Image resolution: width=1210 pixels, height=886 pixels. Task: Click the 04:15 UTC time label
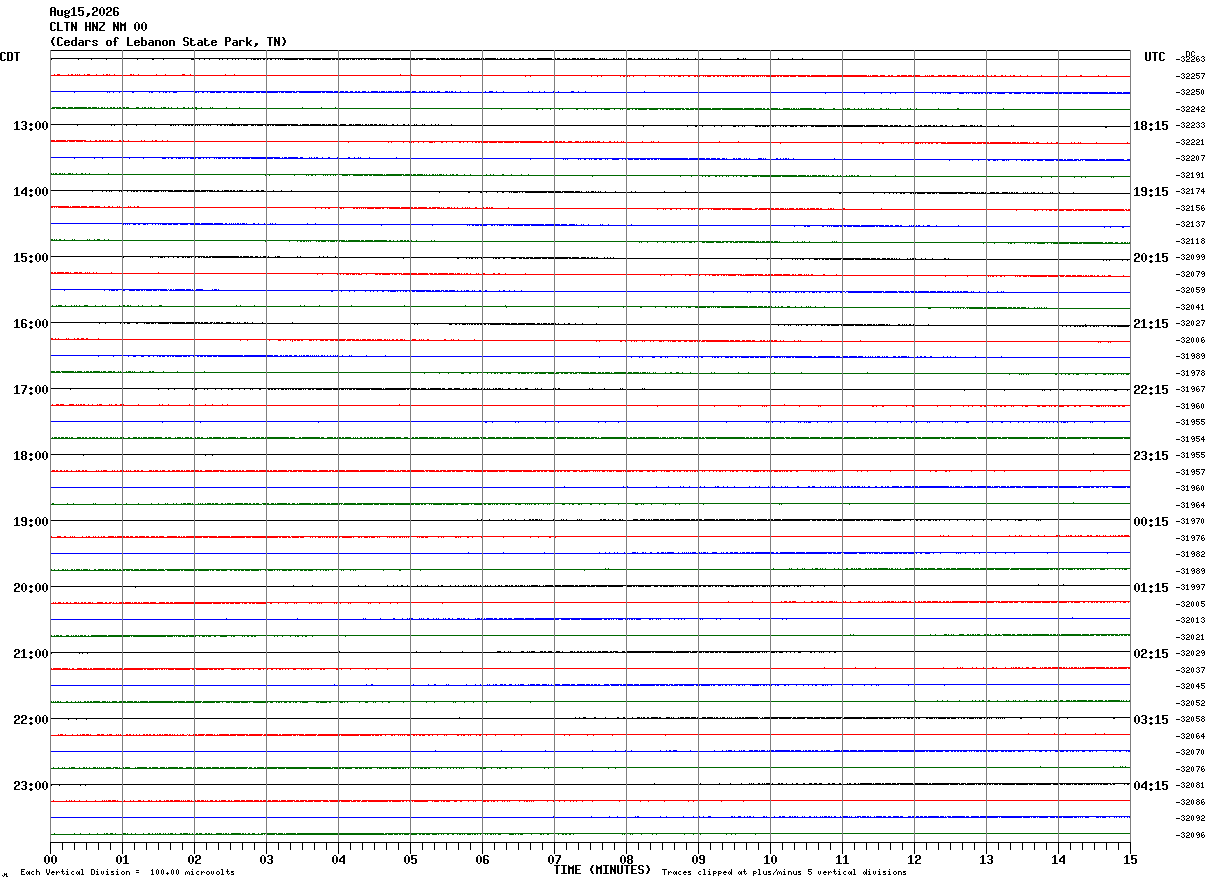[x=1151, y=786]
